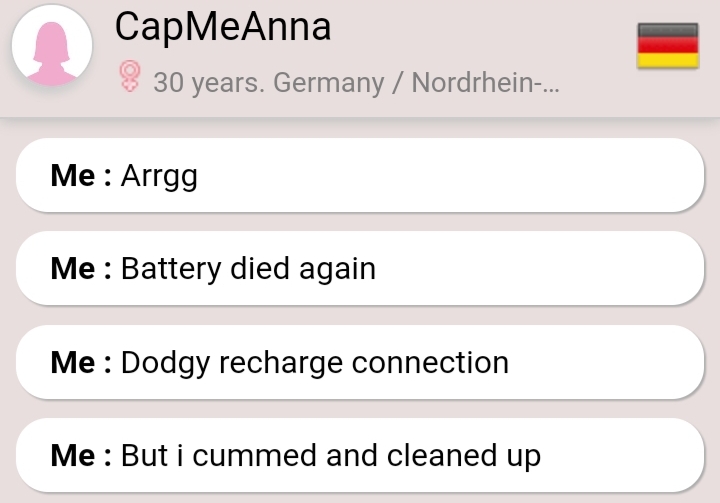Screen dimensions: 720x503
Task: Click the German flag icon
Action: pyautogui.click(x=667, y=46)
